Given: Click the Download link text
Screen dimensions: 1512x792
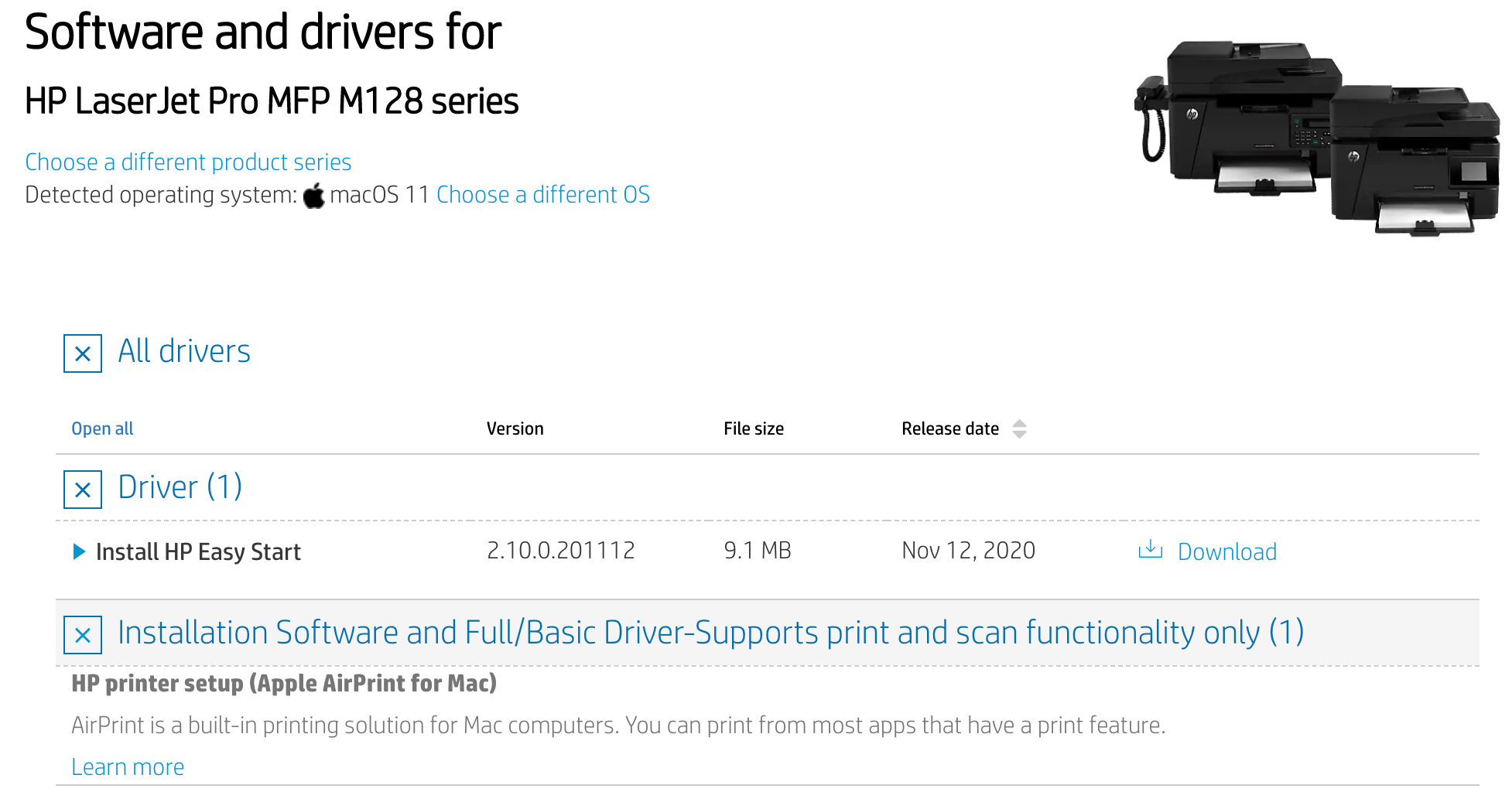Looking at the screenshot, I should [1226, 551].
